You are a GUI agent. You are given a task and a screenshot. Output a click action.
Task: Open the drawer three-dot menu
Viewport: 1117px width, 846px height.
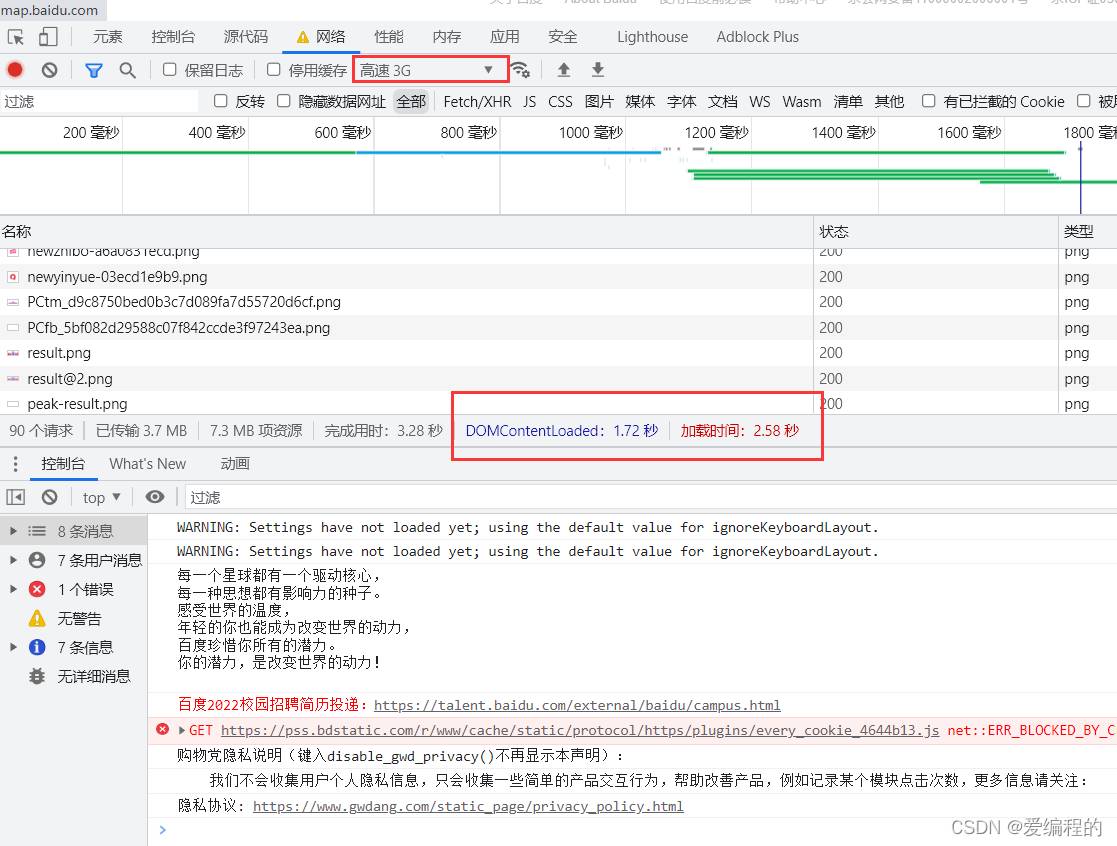tap(16, 464)
